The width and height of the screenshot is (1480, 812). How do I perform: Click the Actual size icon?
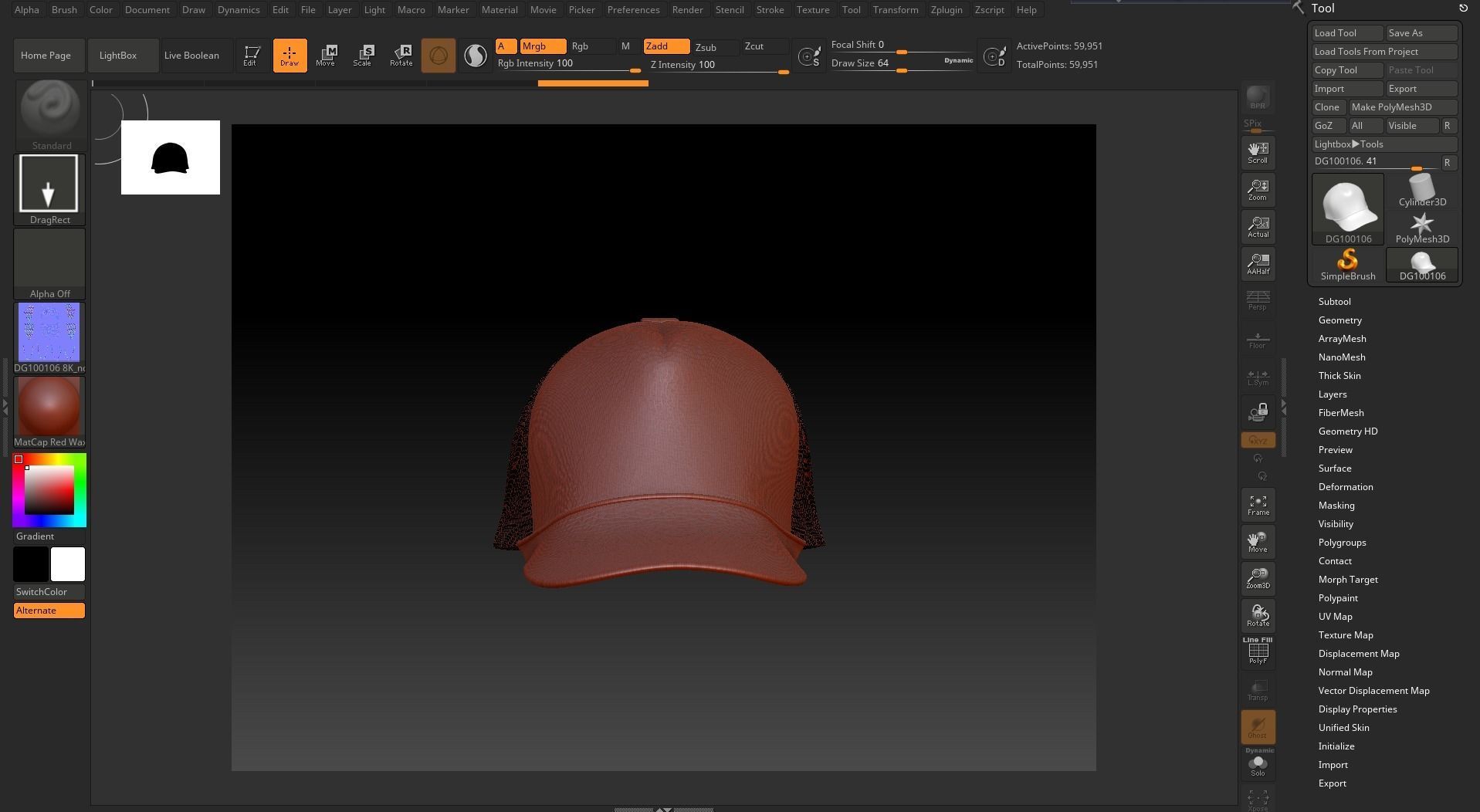coord(1258,226)
